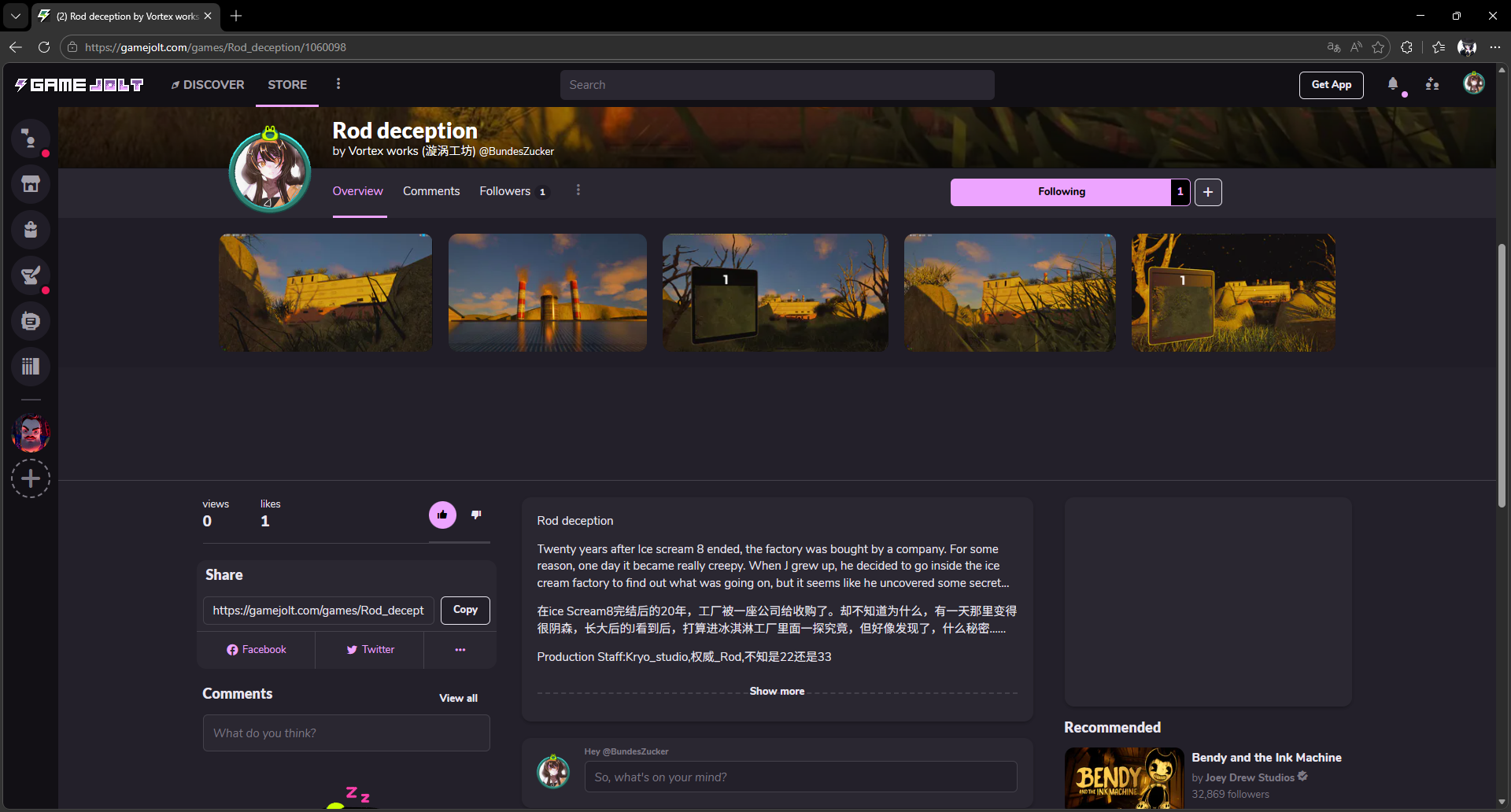Open the Store menu item
1511x812 pixels.
click(x=287, y=85)
